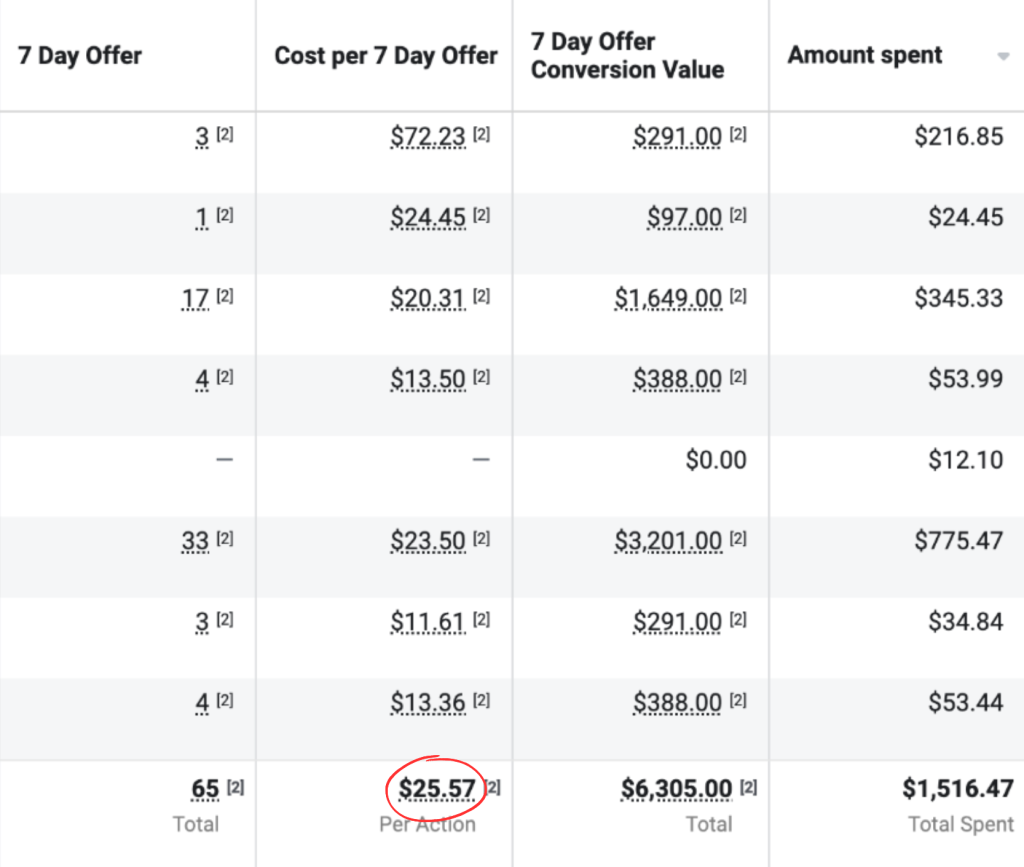Open footnote [2] next to $13.36 cost
1024x867 pixels.
(x=482, y=701)
